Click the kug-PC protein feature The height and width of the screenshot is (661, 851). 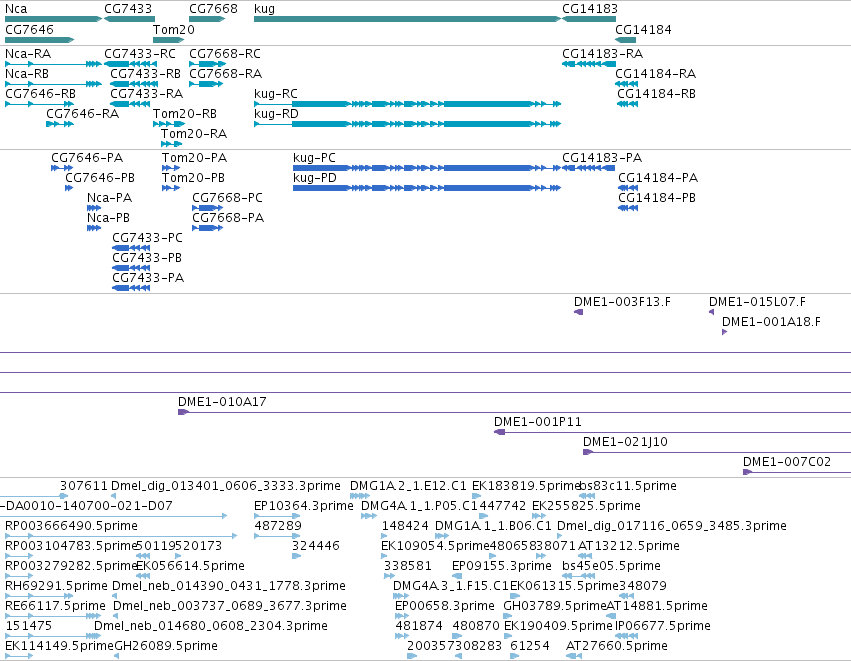point(427,168)
